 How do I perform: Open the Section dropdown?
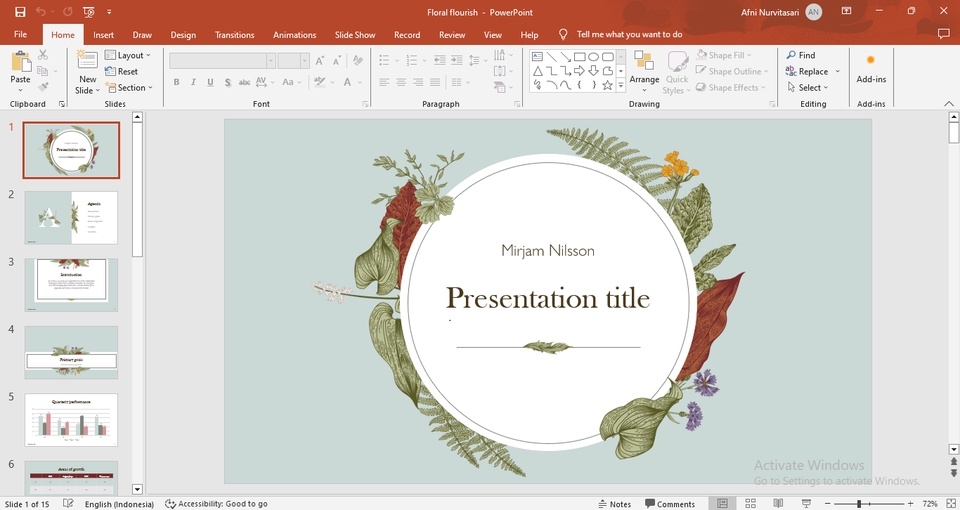pos(129,88)
